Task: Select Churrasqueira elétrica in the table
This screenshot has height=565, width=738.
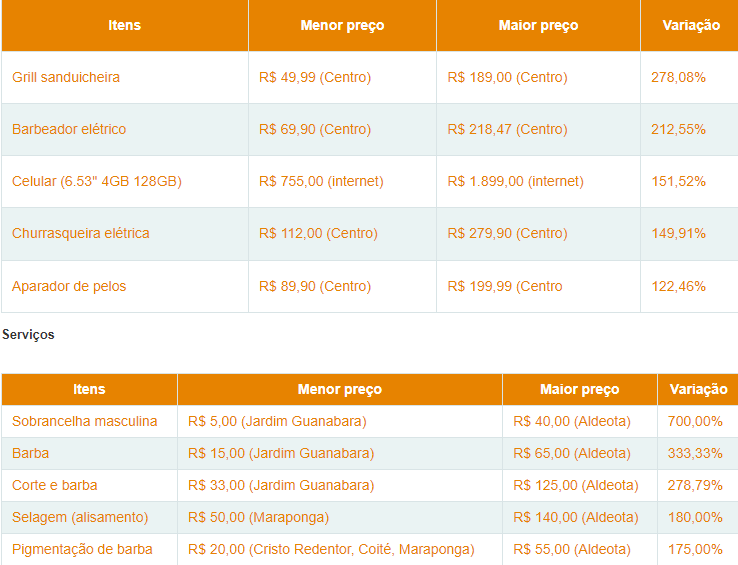Action: click(x=81, y=233)
